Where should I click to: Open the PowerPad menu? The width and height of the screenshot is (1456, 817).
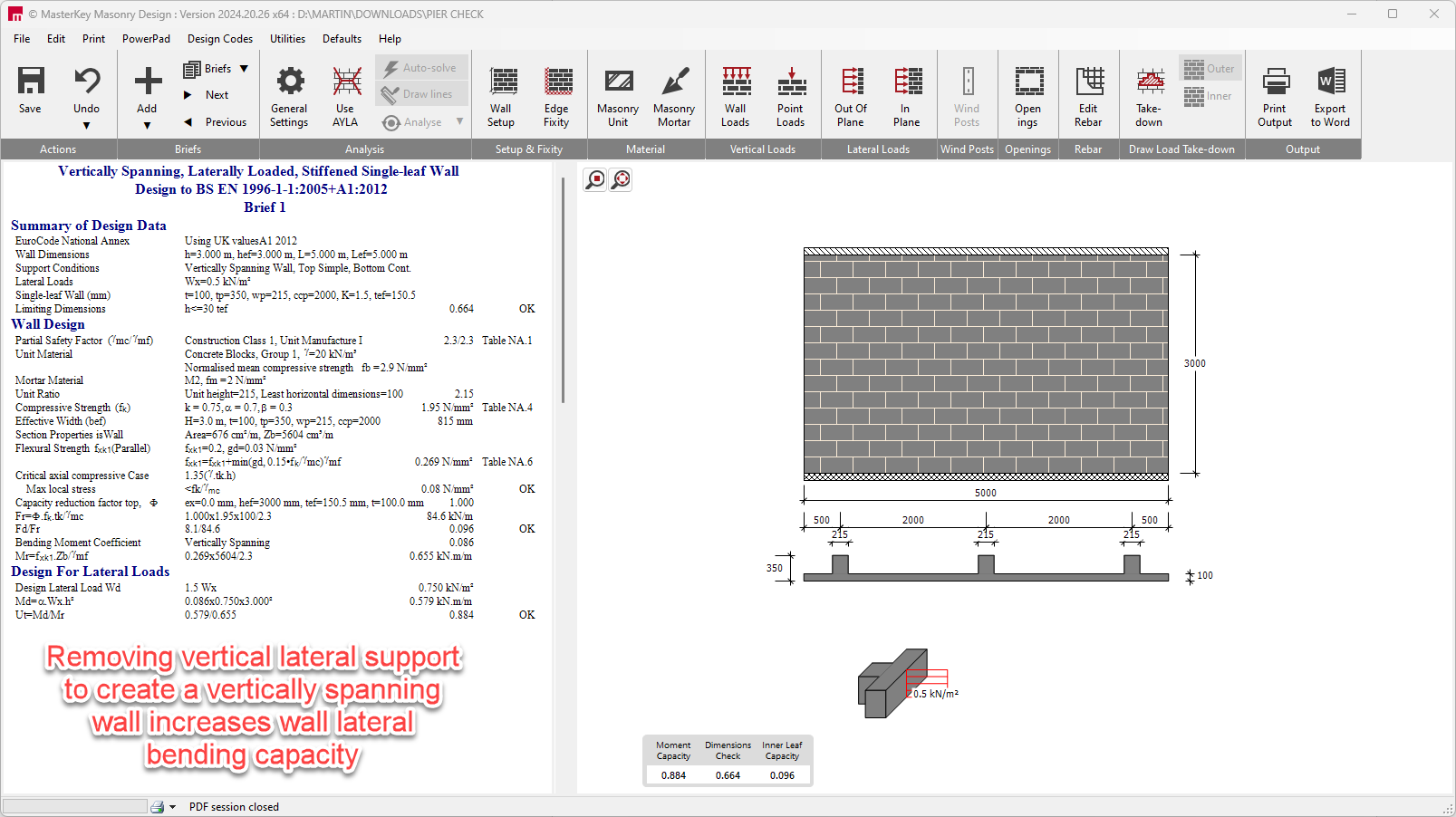146,39
